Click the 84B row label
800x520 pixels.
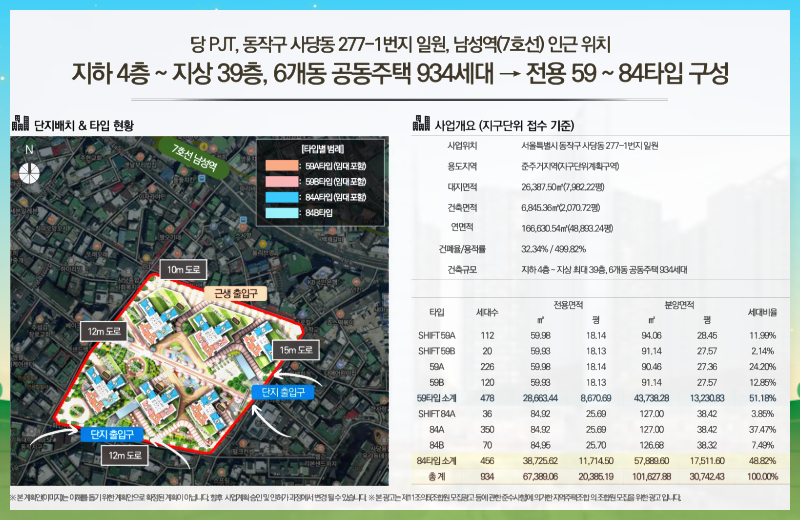coord(437,445)
